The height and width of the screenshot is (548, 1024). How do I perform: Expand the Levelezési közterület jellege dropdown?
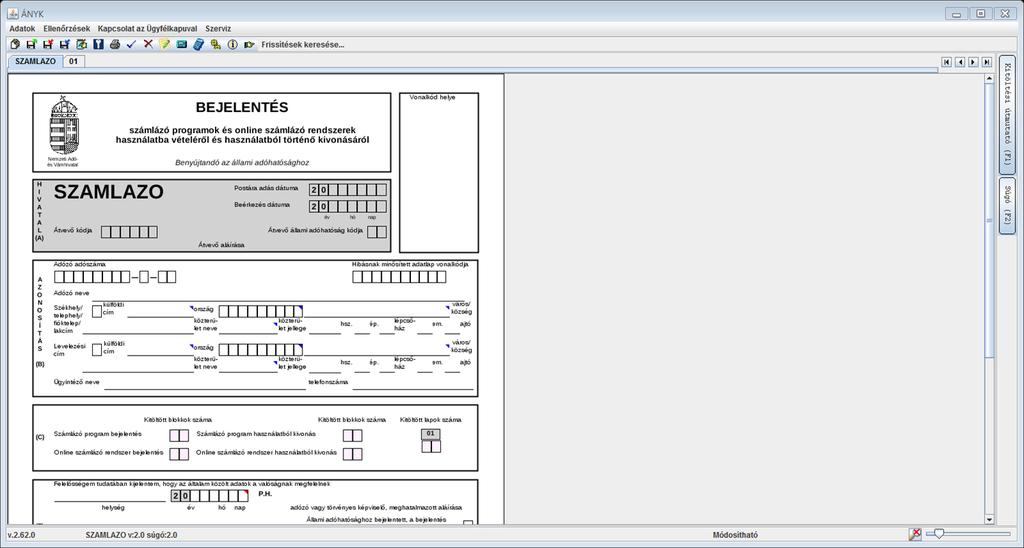[x=275, y=363]
